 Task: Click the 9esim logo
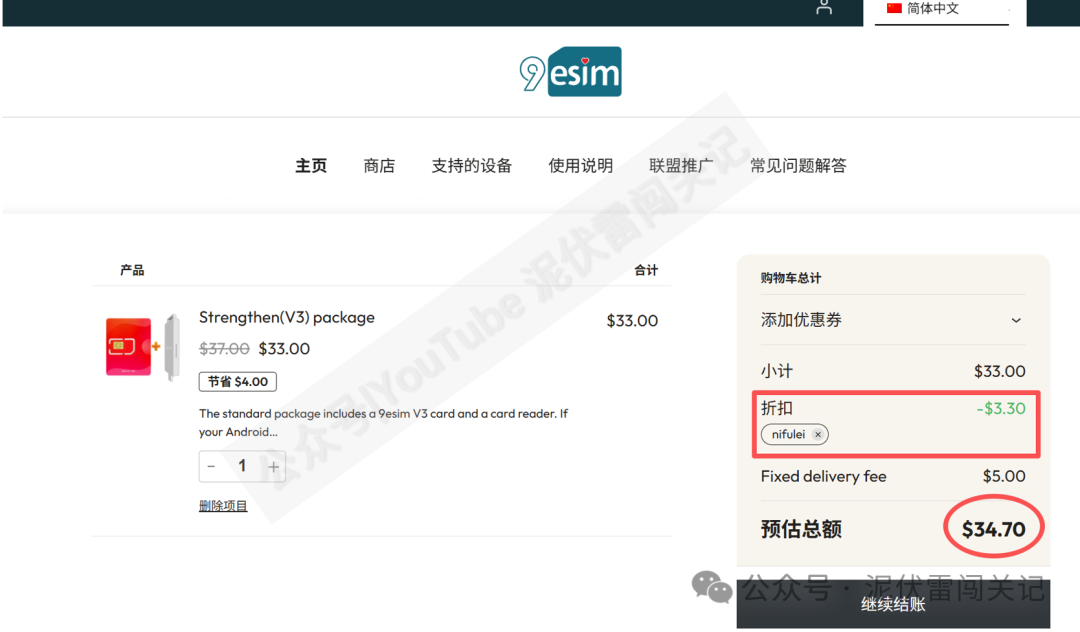pyautogui.click(x=570, y=72)
